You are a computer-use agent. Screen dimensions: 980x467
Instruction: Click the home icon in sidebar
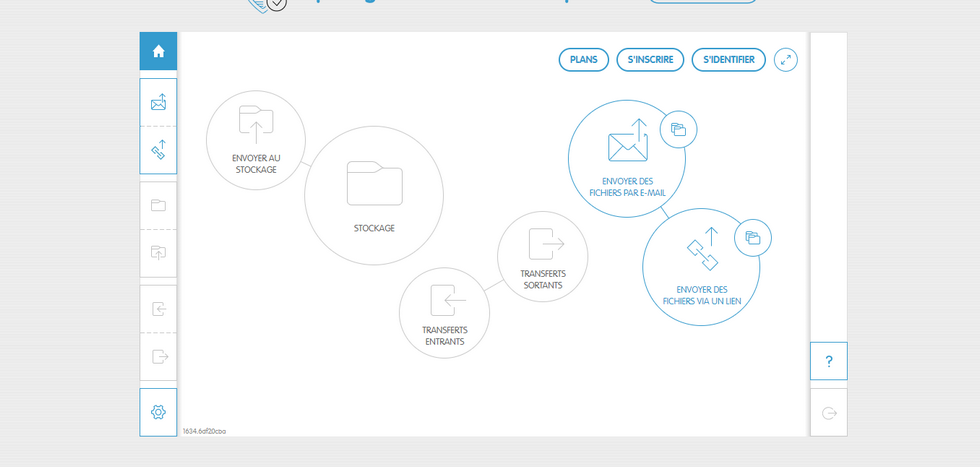tap(158, 52)
